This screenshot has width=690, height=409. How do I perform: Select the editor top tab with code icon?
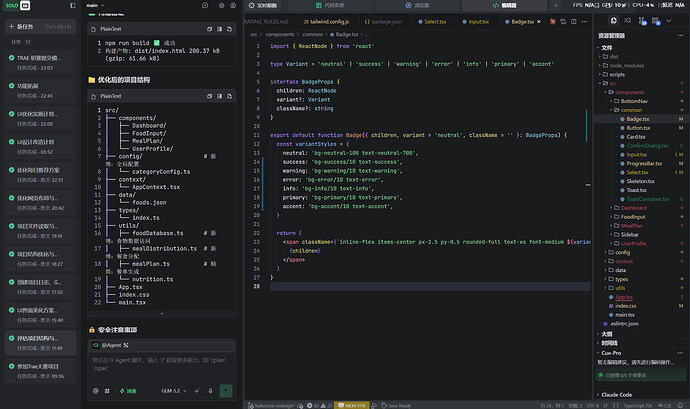pyautogui.click(x=504, y=5)
